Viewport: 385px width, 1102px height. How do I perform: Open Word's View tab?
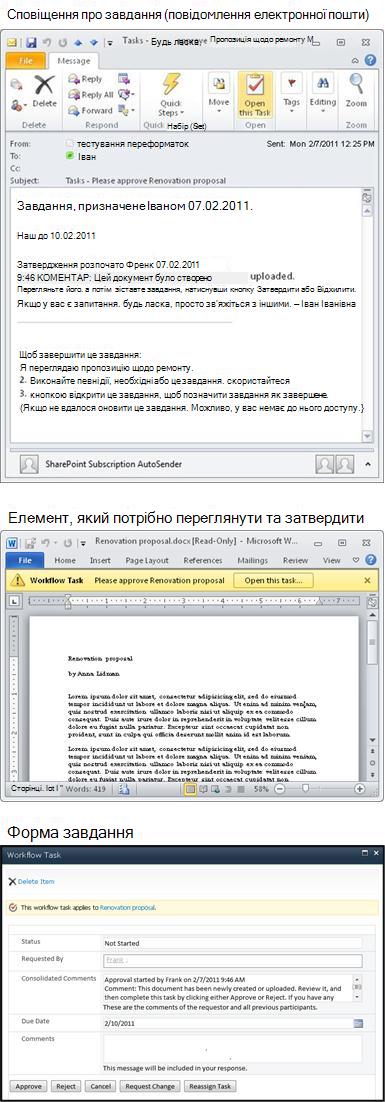coord(332,561)
